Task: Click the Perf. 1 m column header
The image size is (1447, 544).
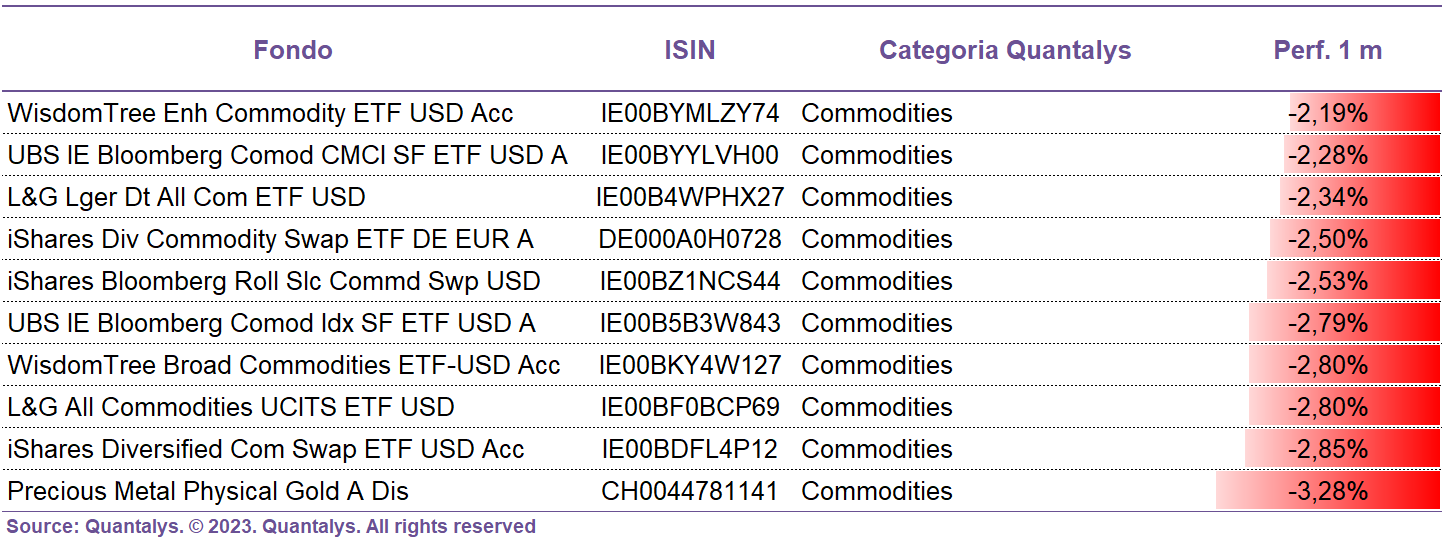Action: pyautogui.click(x=1328, y=51)
